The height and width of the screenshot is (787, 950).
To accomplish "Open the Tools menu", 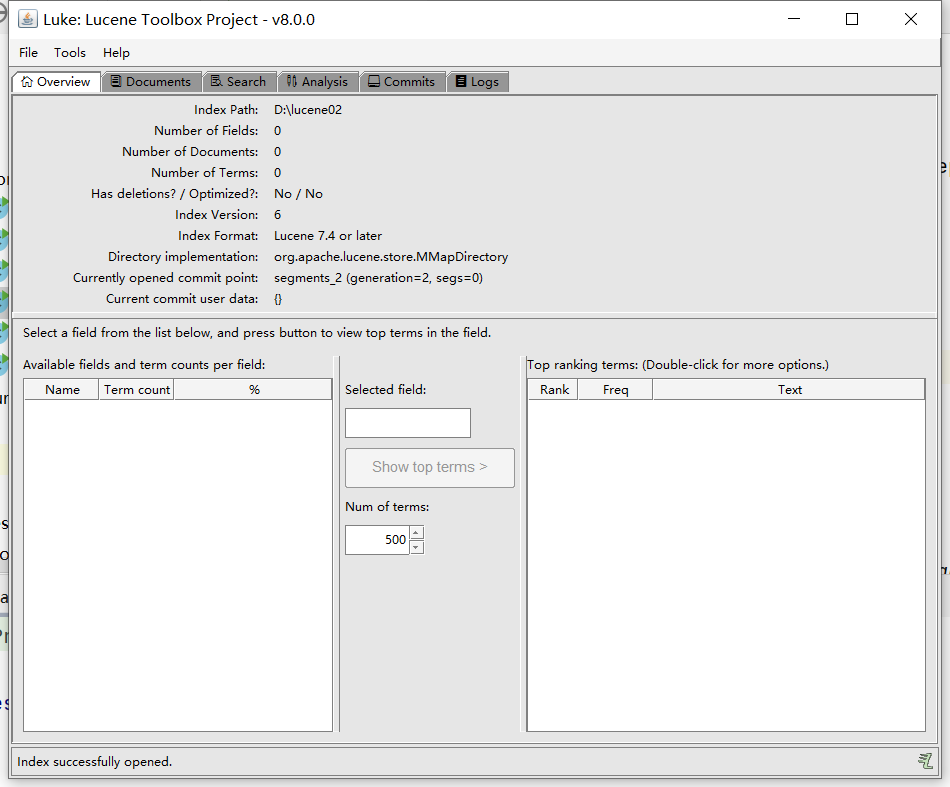I will [70, 53].
